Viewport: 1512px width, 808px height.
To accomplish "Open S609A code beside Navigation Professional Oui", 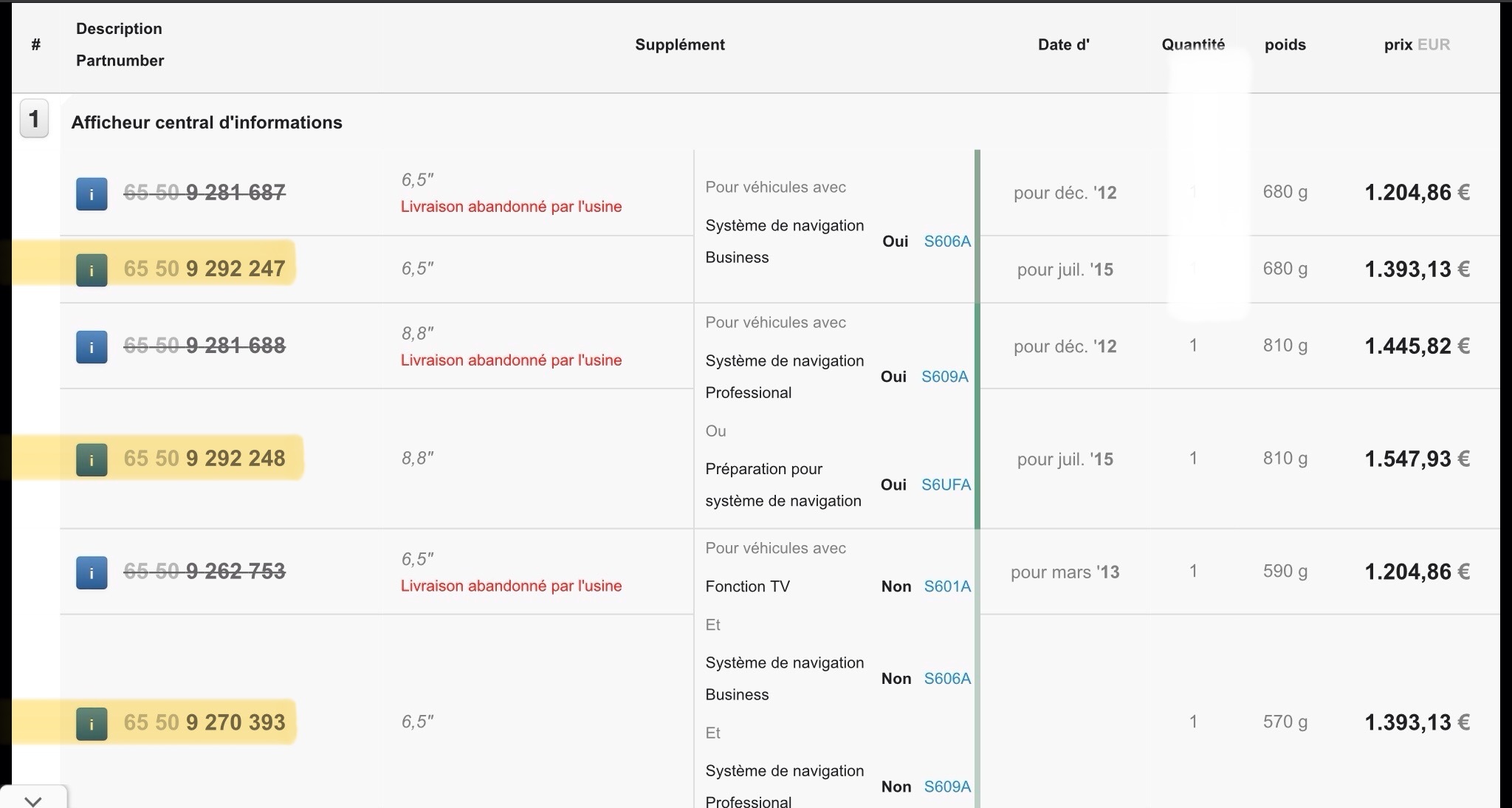I will pyautogui.click(x=944, y=377).
